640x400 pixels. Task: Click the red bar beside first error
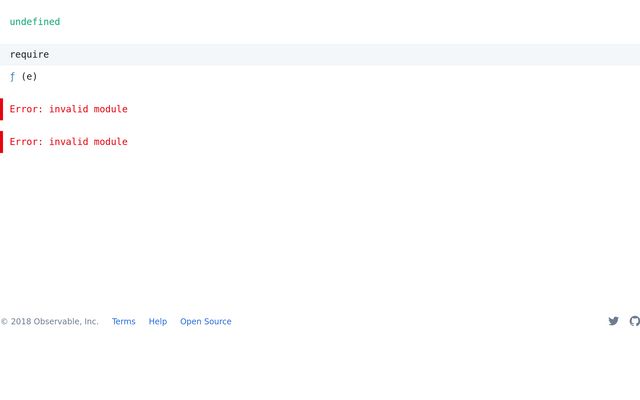pos(2,109)
